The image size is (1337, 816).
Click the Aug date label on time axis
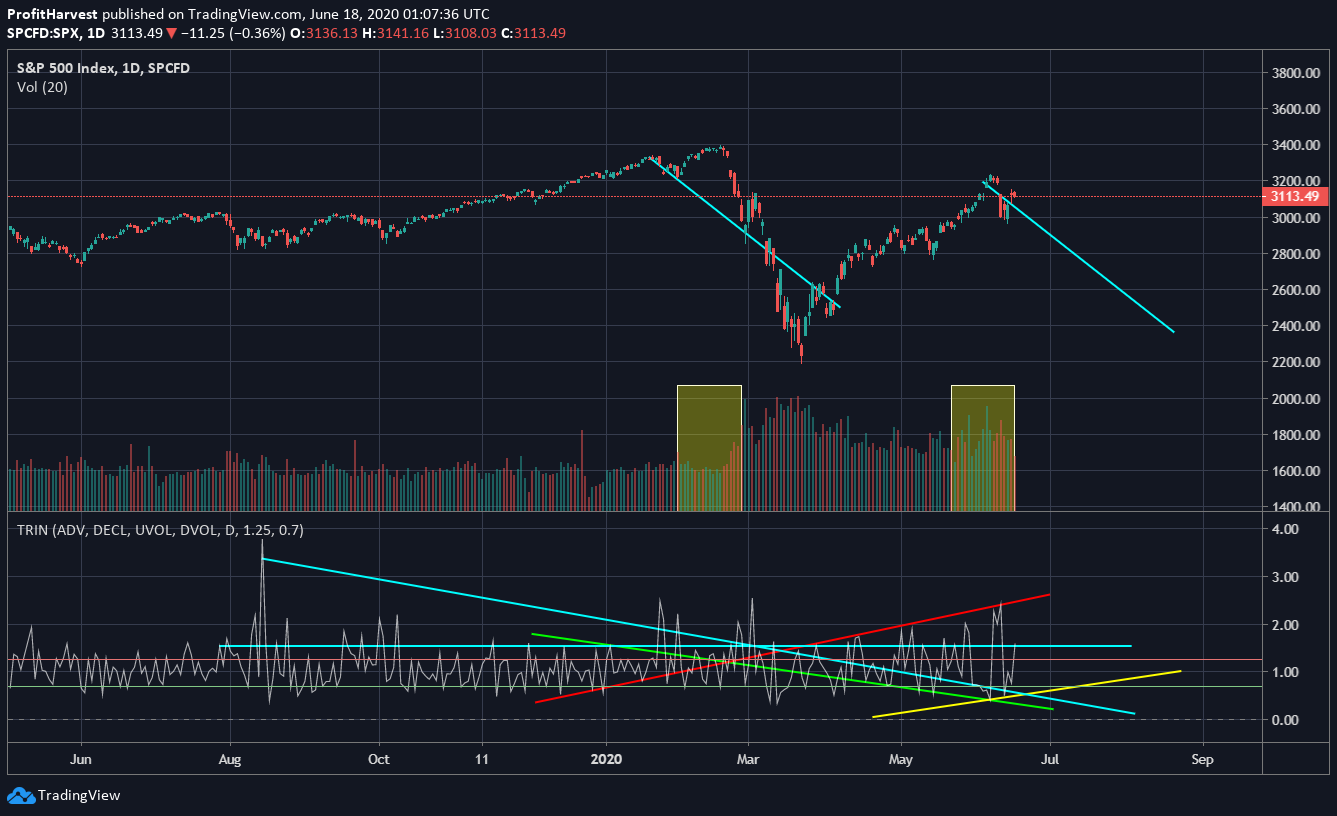pos(231,759)
